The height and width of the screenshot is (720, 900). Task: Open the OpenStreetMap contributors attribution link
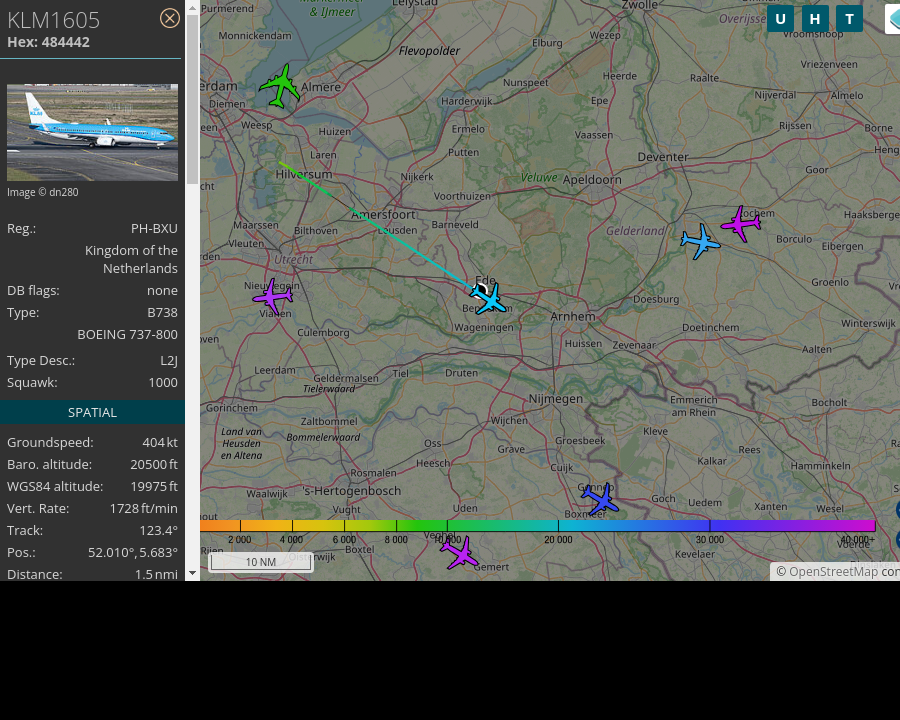tap(837, 571)
